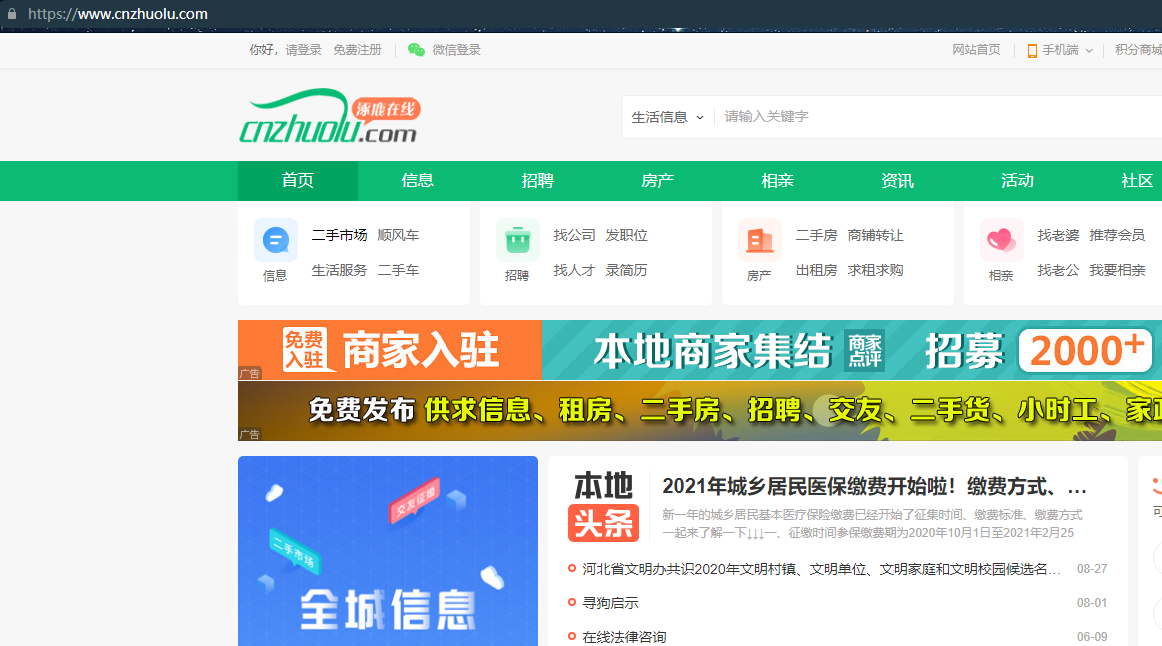Click the orange mobile phone icon
This screenshot has height=646, width=1162.
tap(1032, 51)
